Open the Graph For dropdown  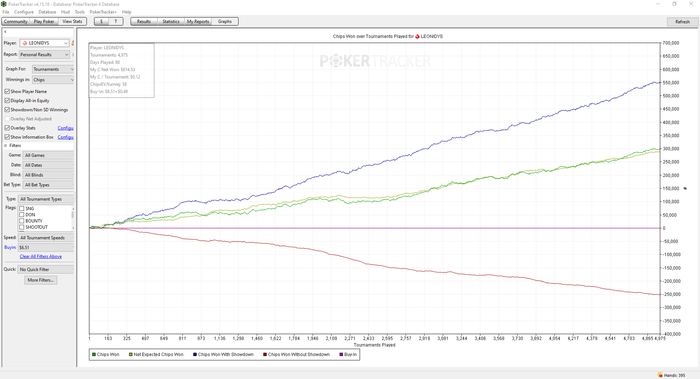(53, 69)
